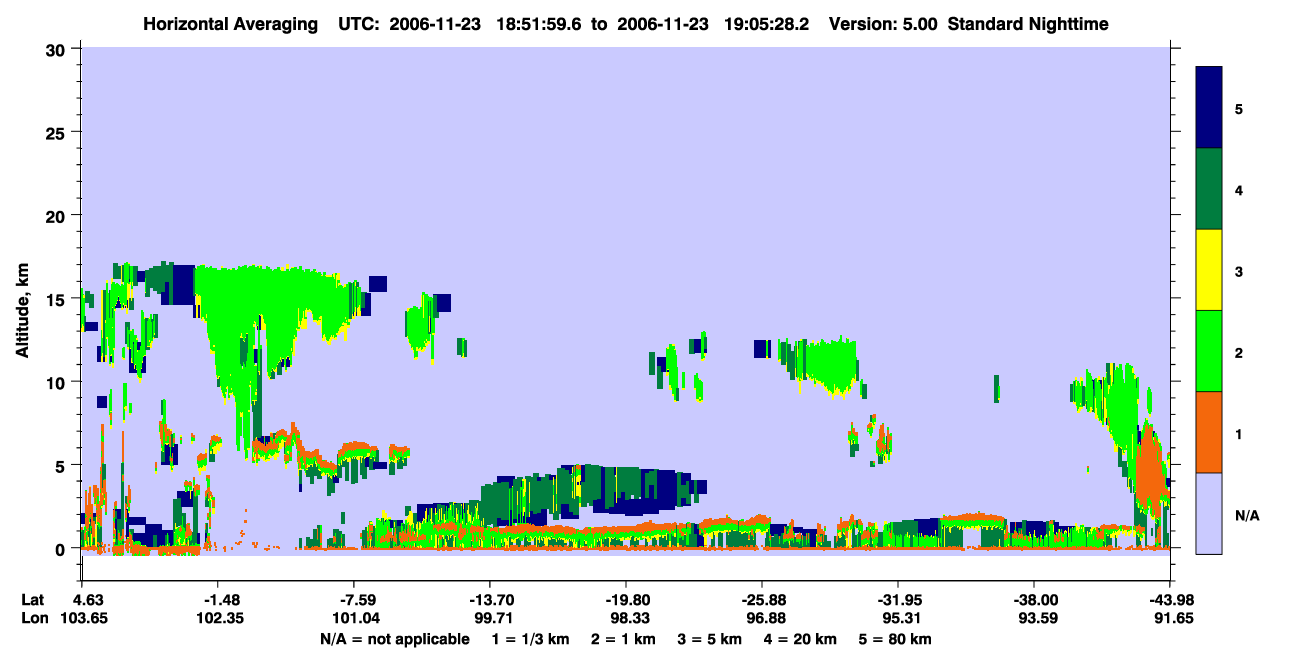1300x667 pixels.
Task: Click the yellow colorbar segment labeled 3
Action: (x=1209, y=270)
